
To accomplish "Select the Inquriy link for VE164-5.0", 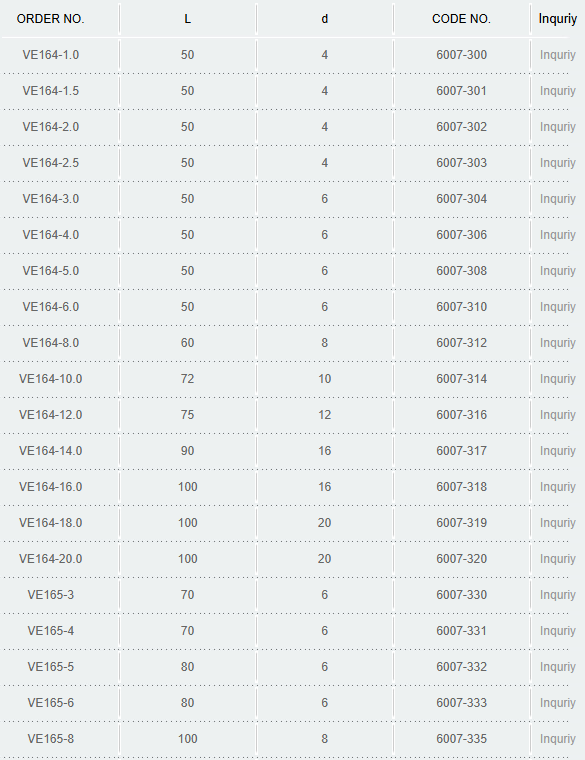I will 557,271.
